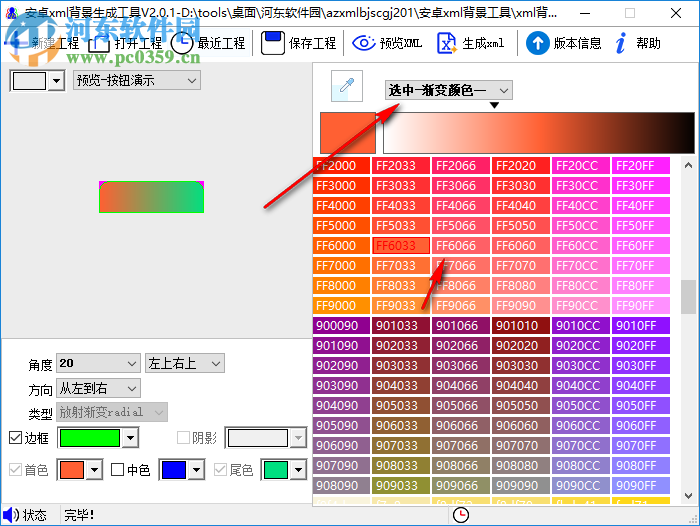
Task: Select color cell FF5050
Action: point(521,225)
